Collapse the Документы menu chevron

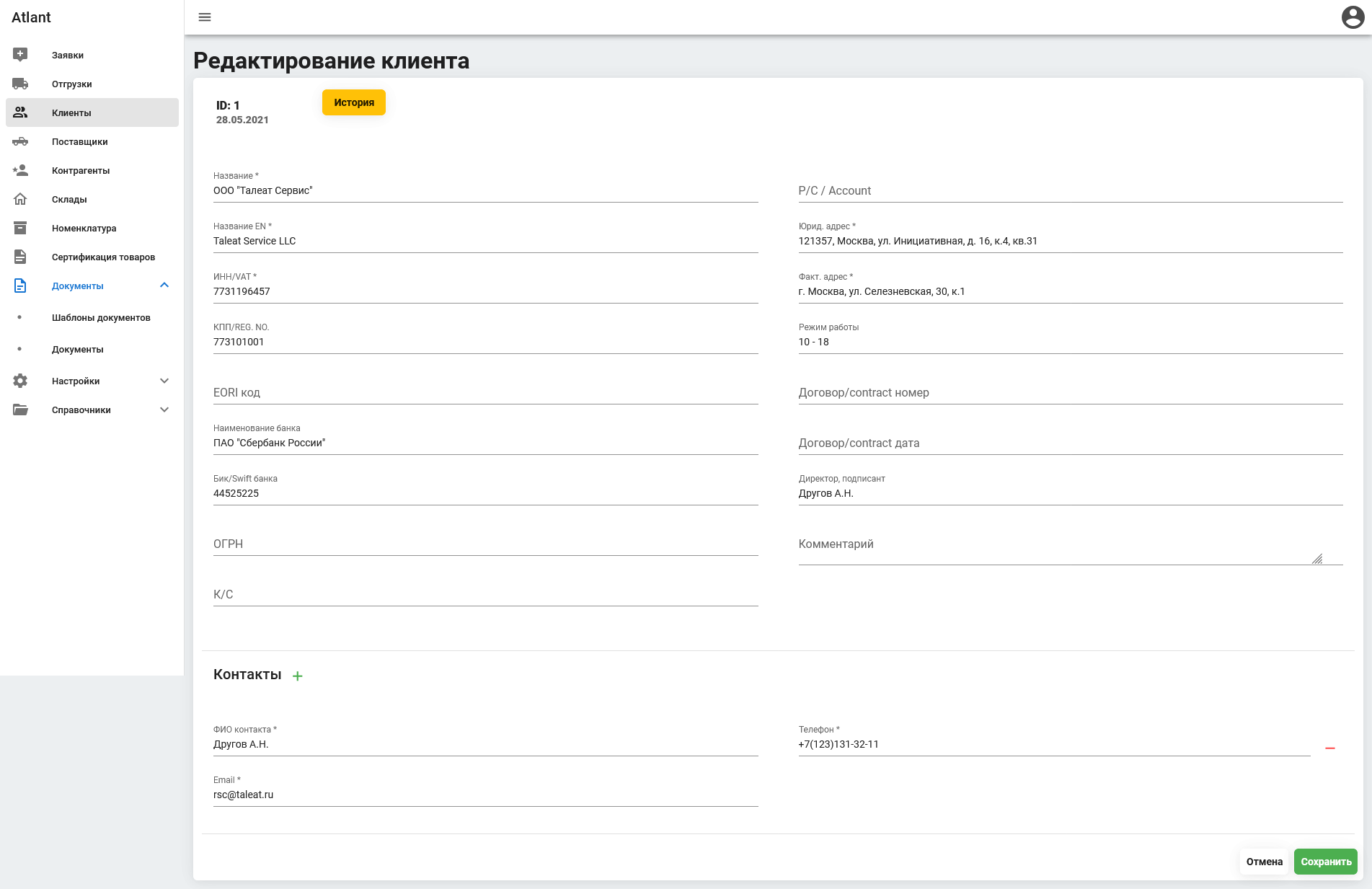click(x=164, y=286)
